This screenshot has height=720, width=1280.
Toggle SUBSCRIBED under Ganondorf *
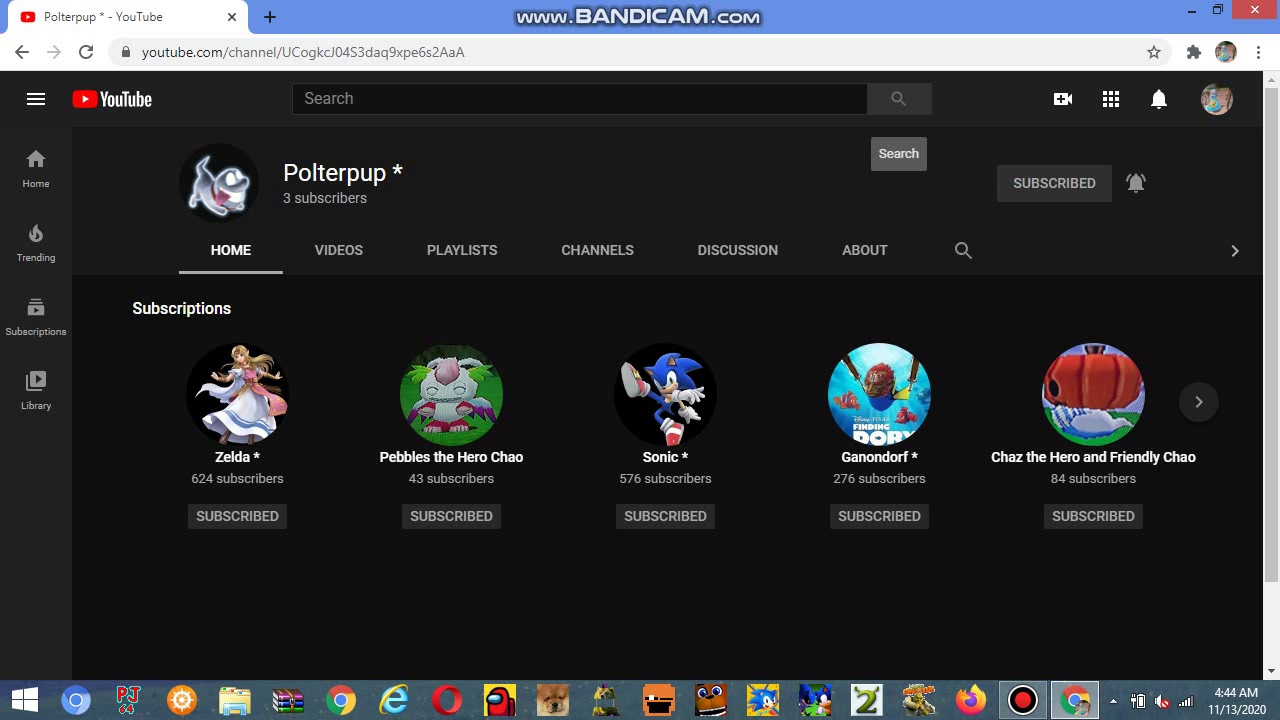click(879, 516)
